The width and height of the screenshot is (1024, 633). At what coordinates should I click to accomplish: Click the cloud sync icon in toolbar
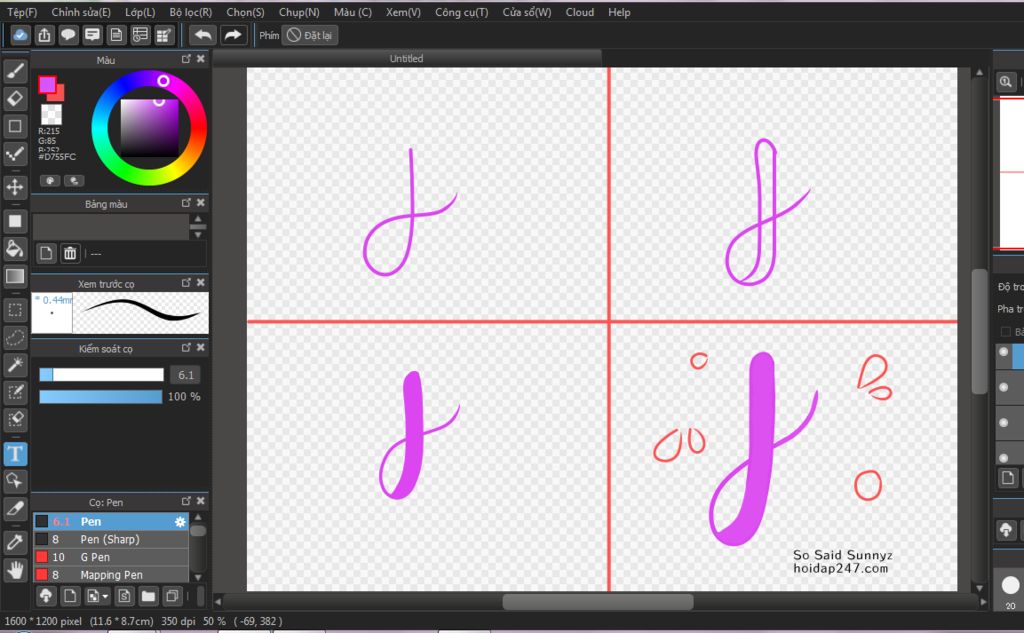click(20, 35)
